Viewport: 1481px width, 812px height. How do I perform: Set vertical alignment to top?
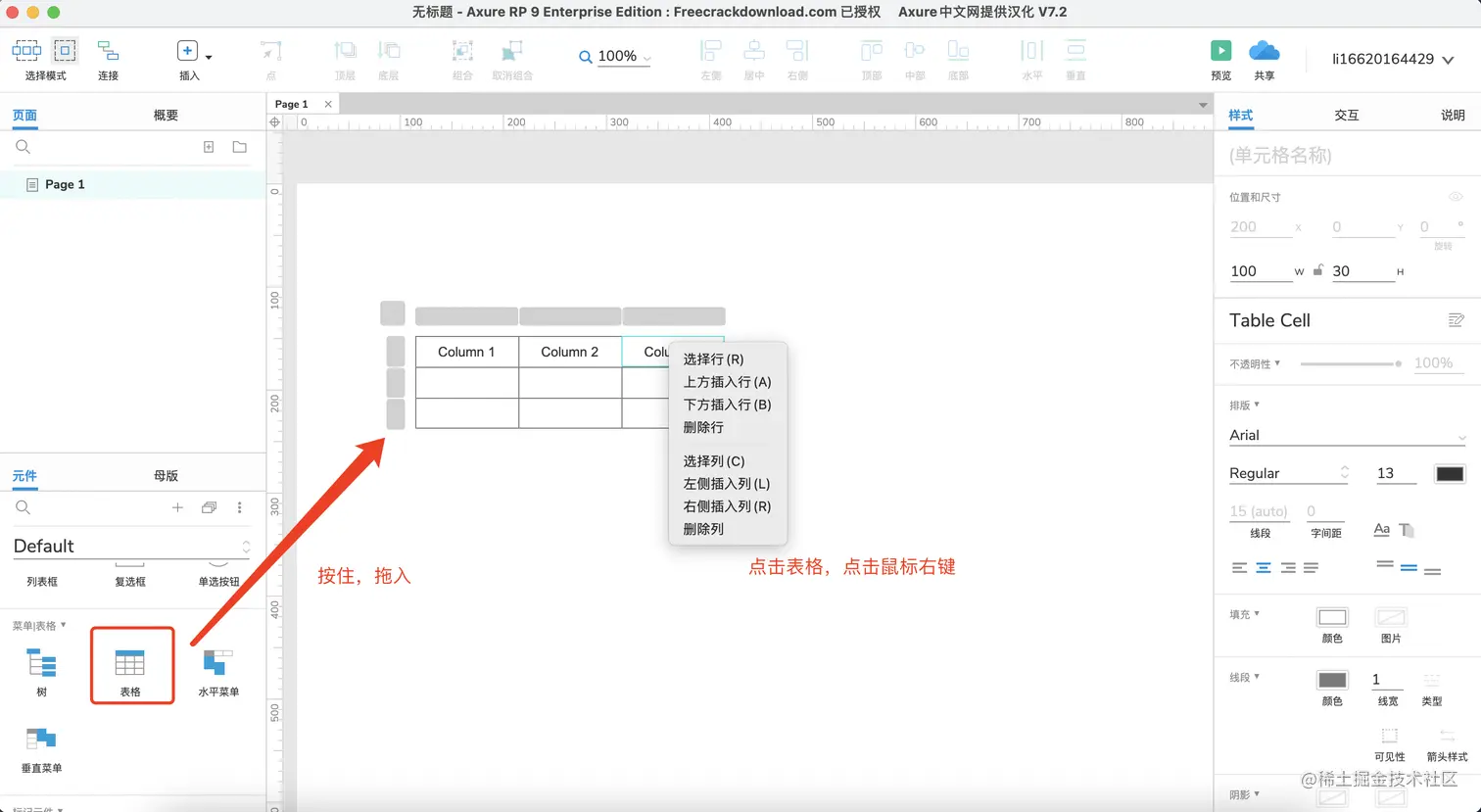pyautogui.click(x=1385, y=564)
